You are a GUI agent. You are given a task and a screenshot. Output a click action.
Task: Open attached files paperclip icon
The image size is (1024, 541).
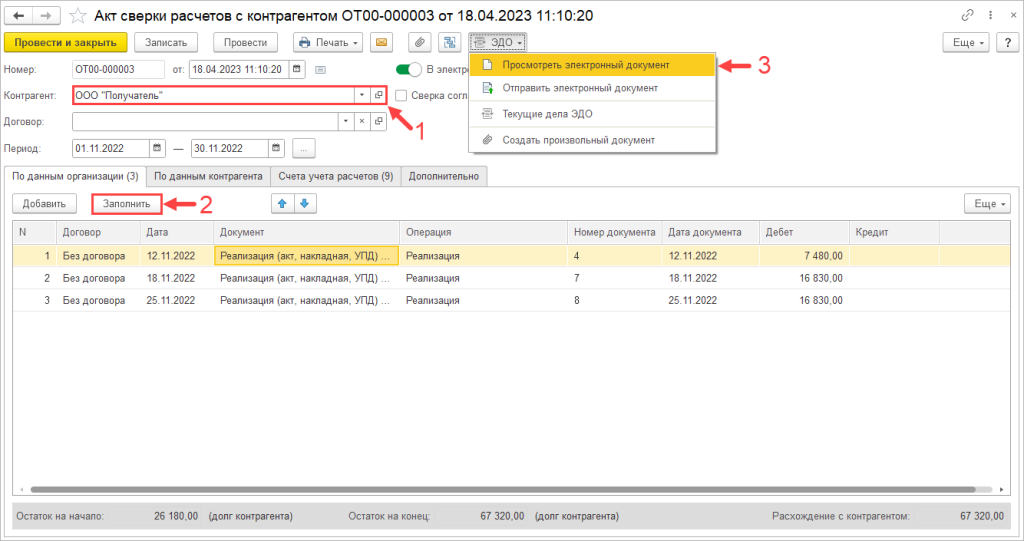tap(420, 42)
